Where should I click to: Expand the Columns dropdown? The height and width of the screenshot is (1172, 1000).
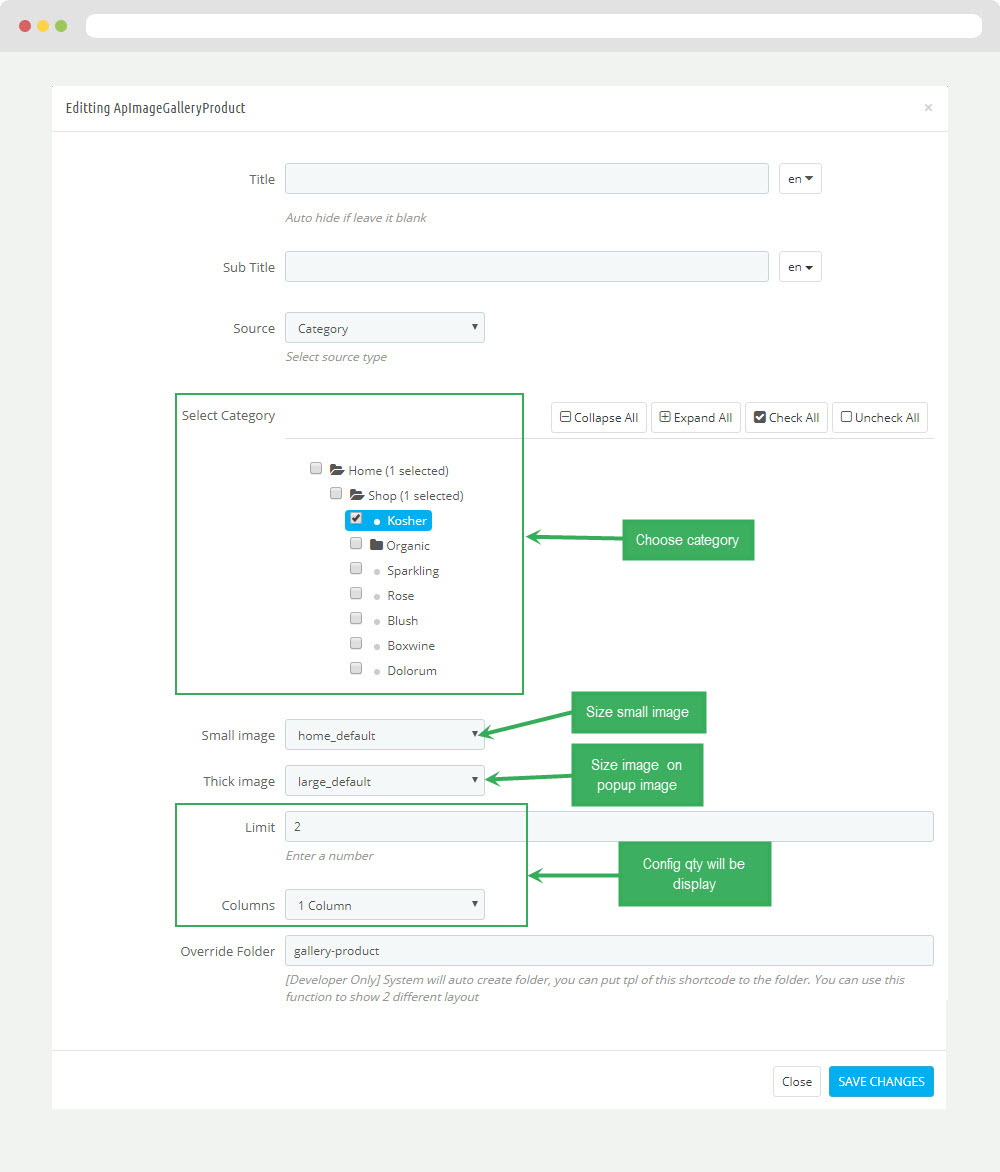pyautogui.click(x=384, y=905)
